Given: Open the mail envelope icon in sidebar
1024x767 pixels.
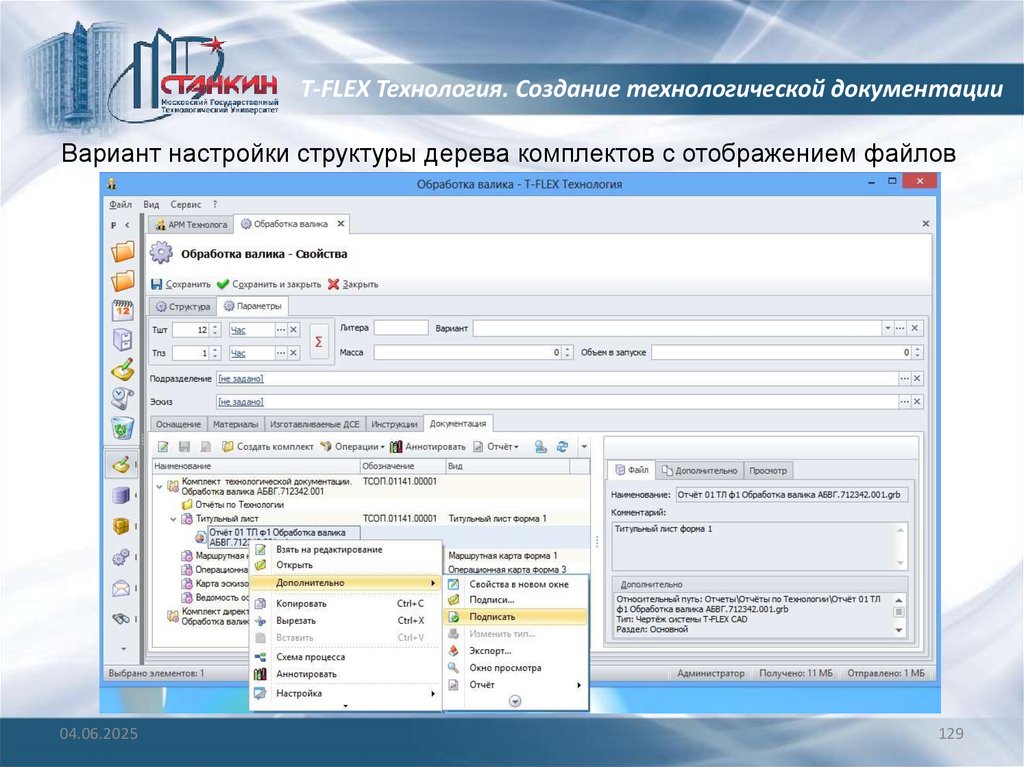Looking at the screenshot, I should click(121, 589).
